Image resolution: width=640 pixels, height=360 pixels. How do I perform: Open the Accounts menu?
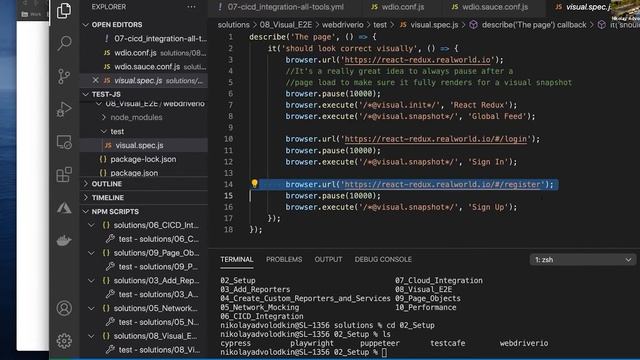click(64, 308)
